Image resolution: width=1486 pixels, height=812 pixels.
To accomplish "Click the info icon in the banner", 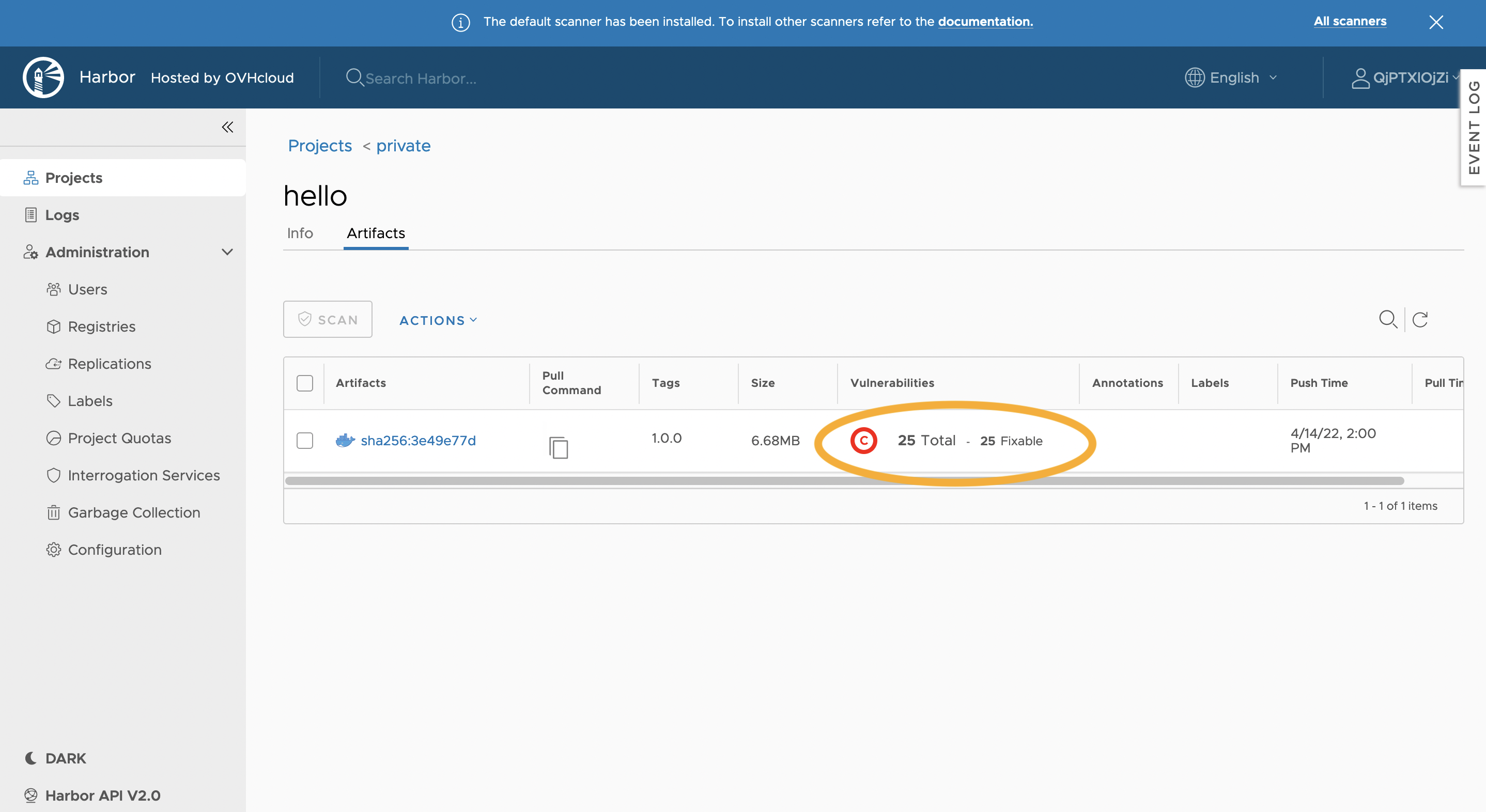I will point(460,23).
